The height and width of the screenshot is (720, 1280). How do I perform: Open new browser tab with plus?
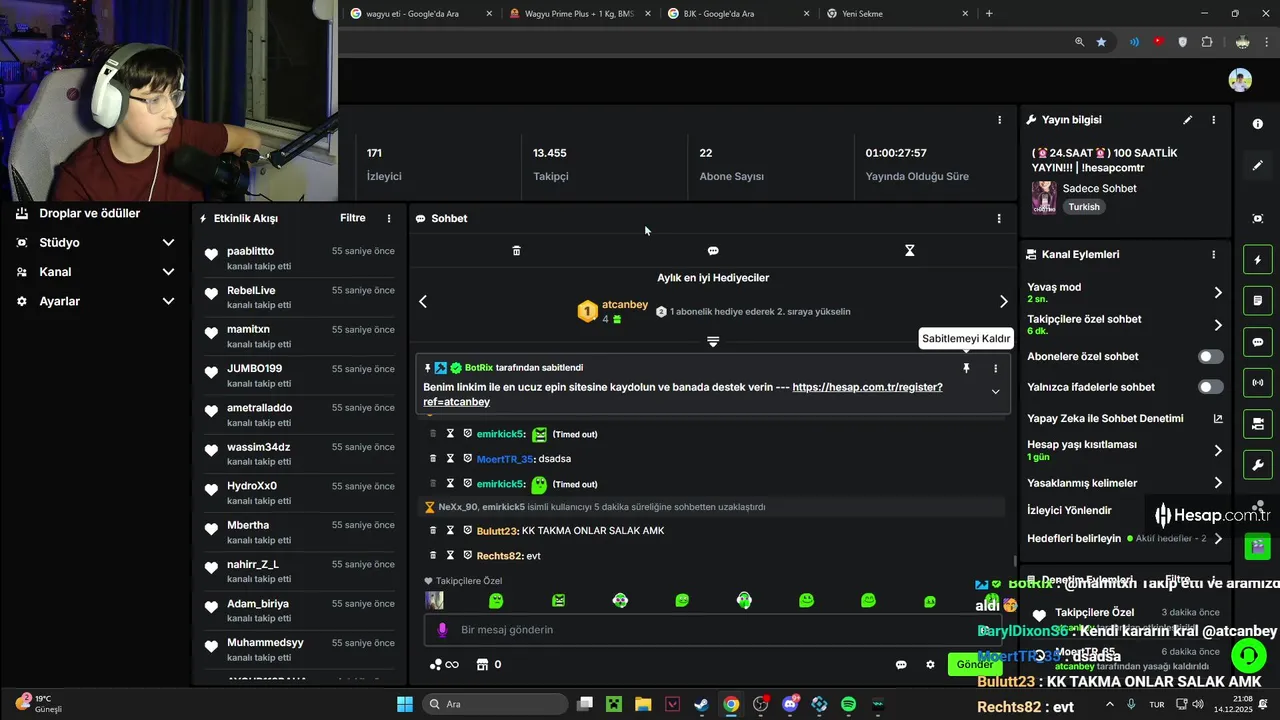(x=989, y=14)
